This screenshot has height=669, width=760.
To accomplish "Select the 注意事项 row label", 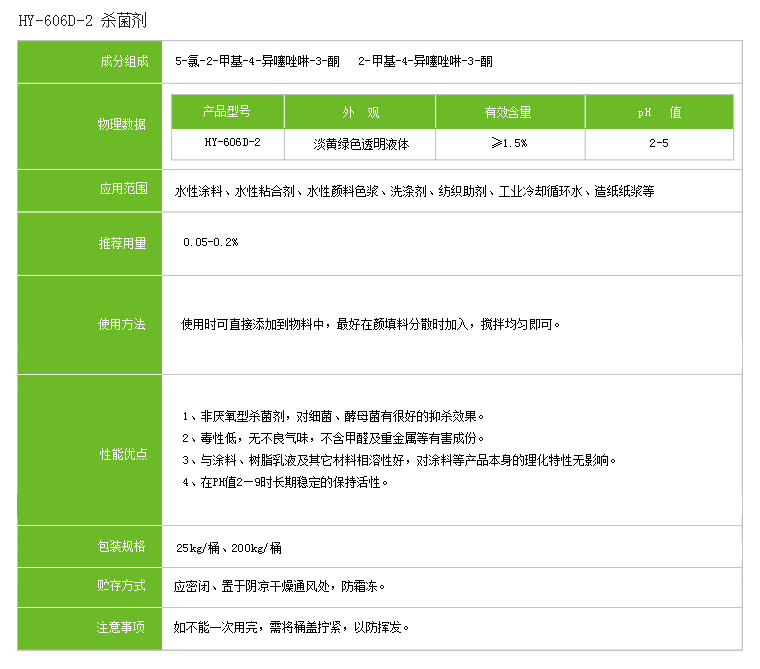I will tap(121, 627).
